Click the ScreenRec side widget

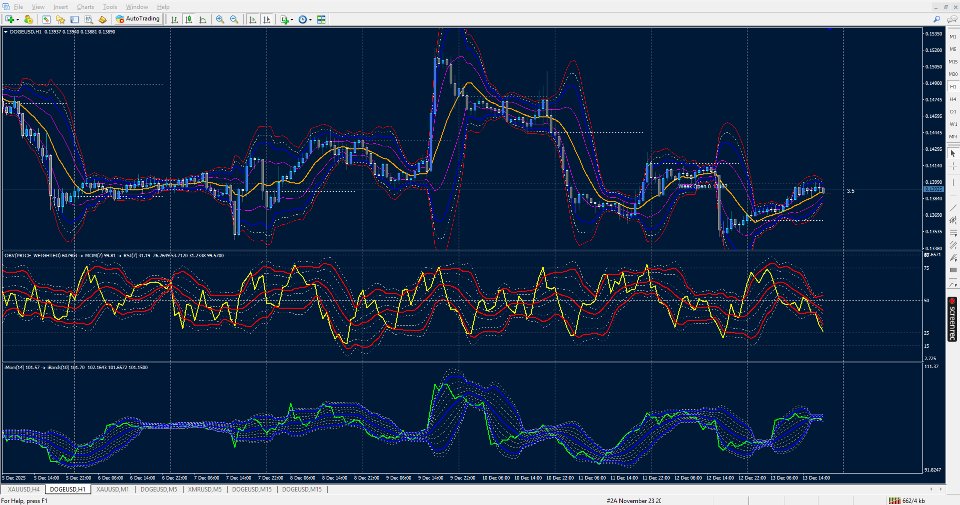pyautogui.click(x=953, y=320)
